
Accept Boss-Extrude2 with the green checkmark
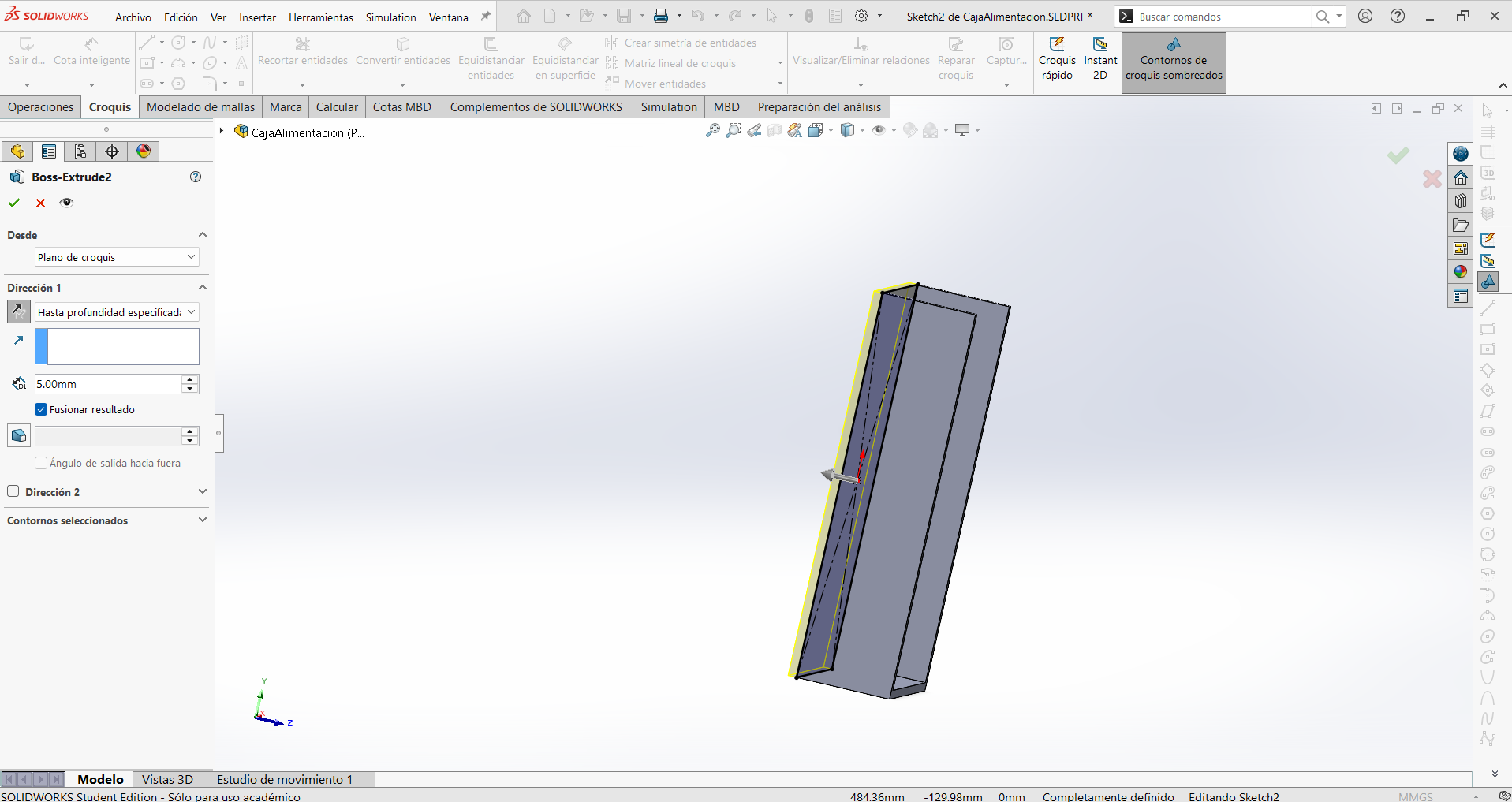[x=14, y=203]
